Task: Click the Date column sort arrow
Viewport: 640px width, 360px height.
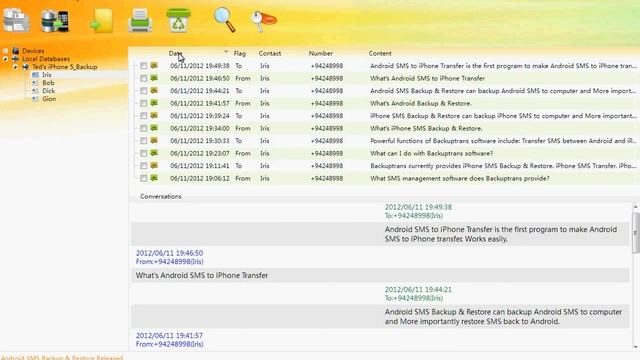Action: click(226, 52)
